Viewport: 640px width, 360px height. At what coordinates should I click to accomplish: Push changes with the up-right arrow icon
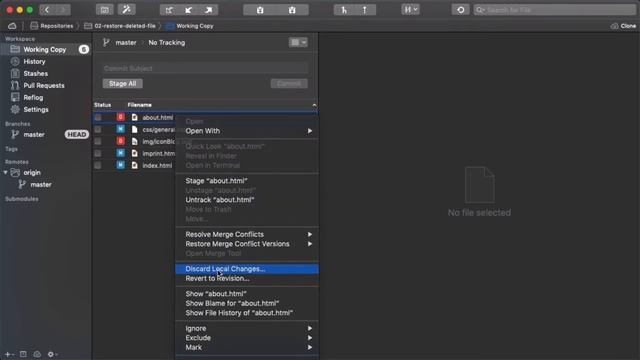pos(209,10)
